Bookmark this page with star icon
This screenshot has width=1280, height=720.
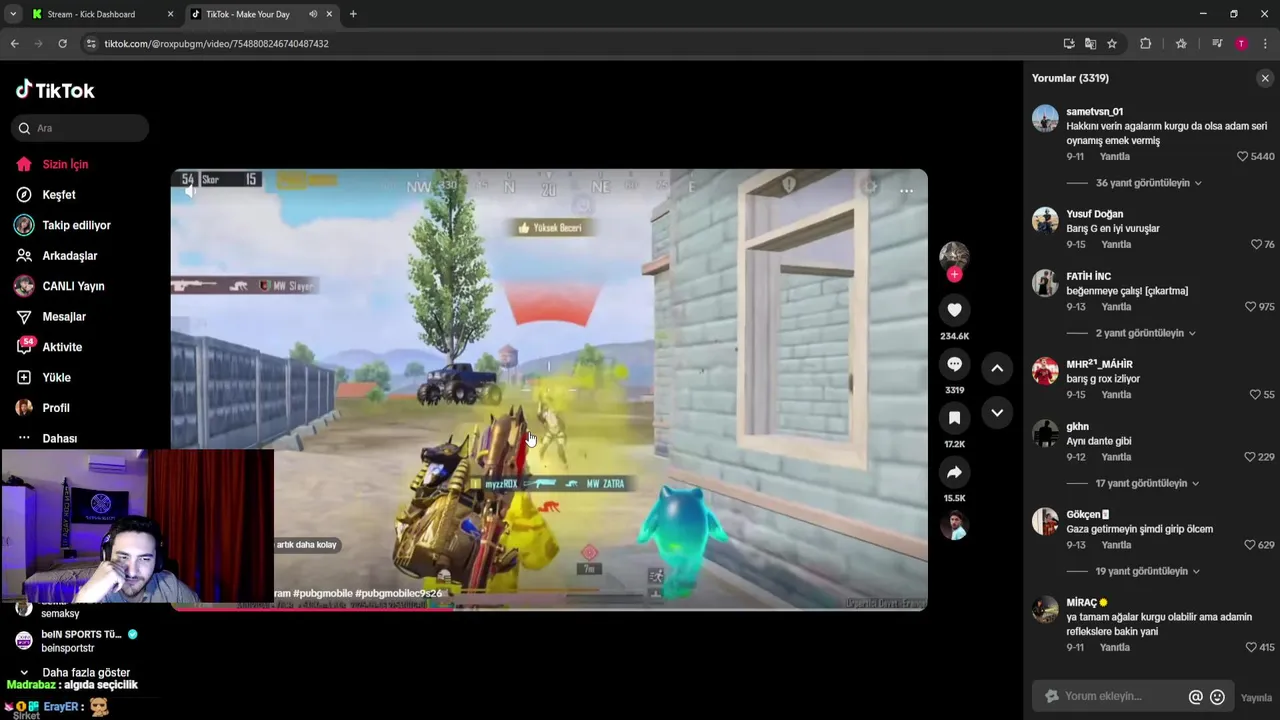pyautogui.click(x=1112, y=44)
